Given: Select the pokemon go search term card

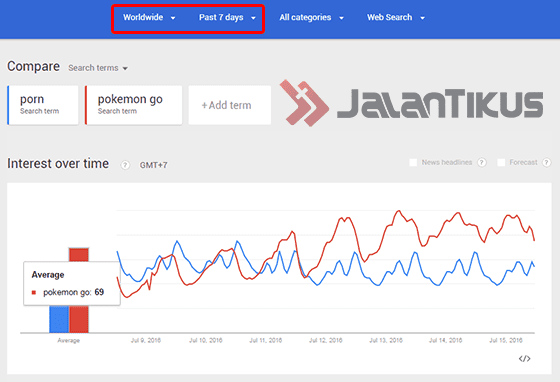Looking at the screenshot, I should 134,105.
